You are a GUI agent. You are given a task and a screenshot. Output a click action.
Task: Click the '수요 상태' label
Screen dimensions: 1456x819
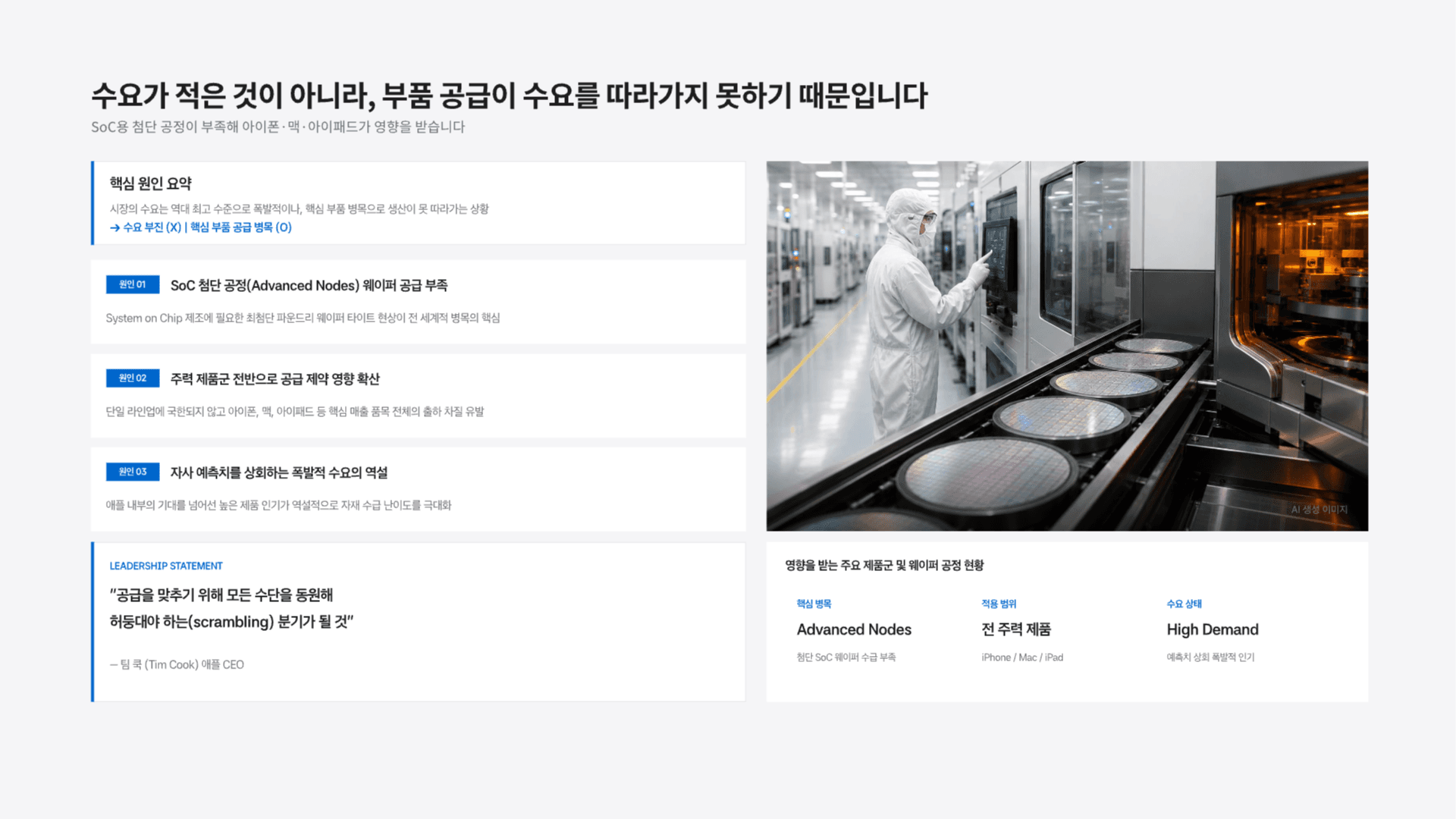pos(1184,604)
